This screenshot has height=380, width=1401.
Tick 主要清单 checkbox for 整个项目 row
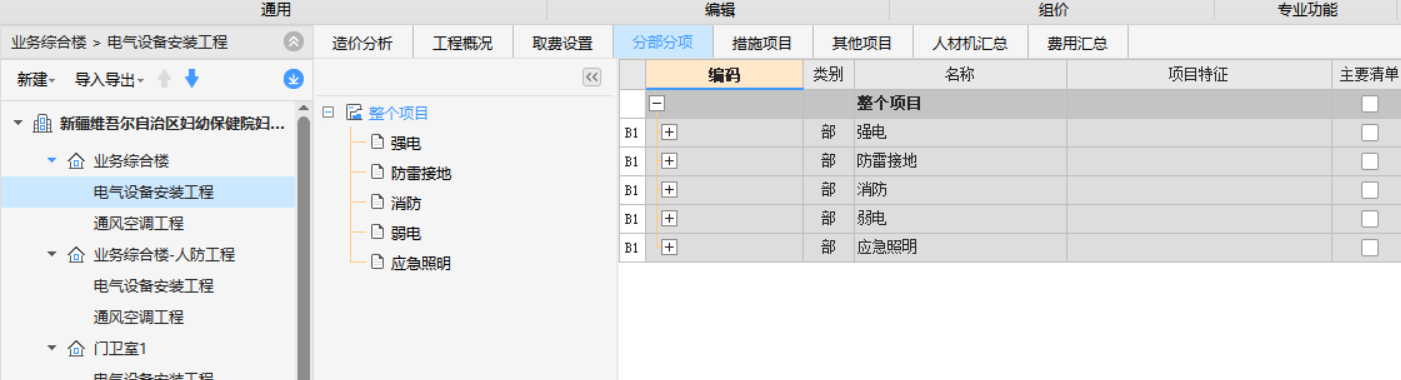[1369, 103]
